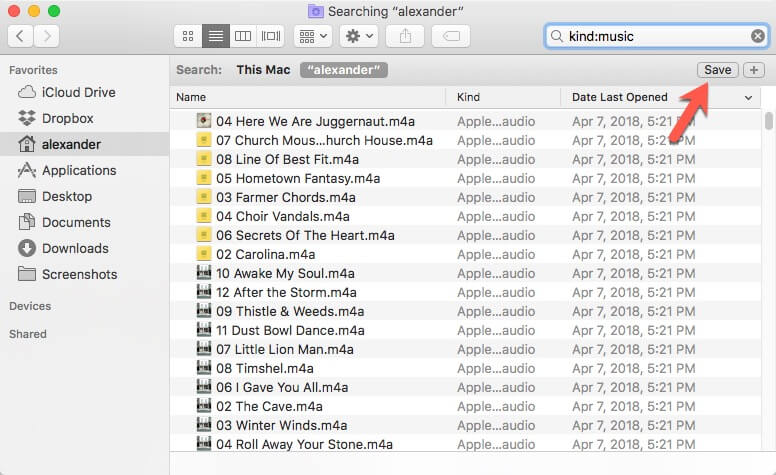776x475 pixels.
Task: Click the Edit Tags toolbar icon
Action: pyautogui.click(x=450, y=36)
